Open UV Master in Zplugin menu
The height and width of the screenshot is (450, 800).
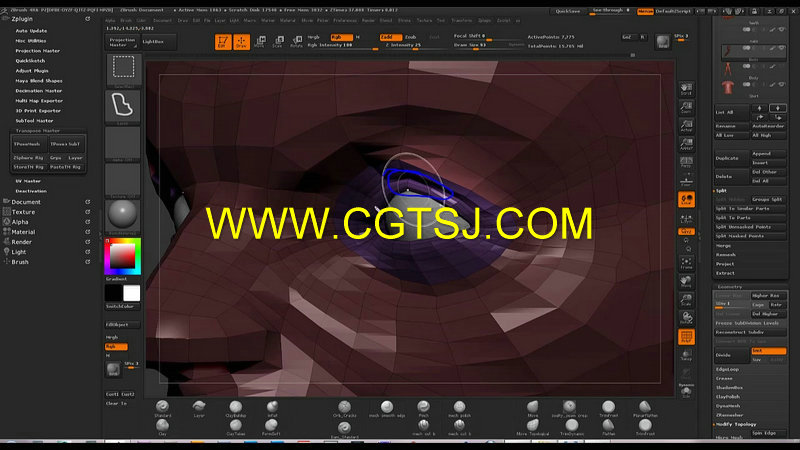coord(28,181)
